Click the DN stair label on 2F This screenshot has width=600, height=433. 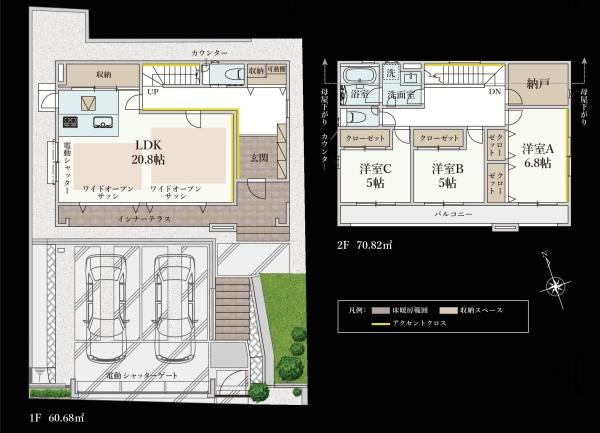coord(494,92)
